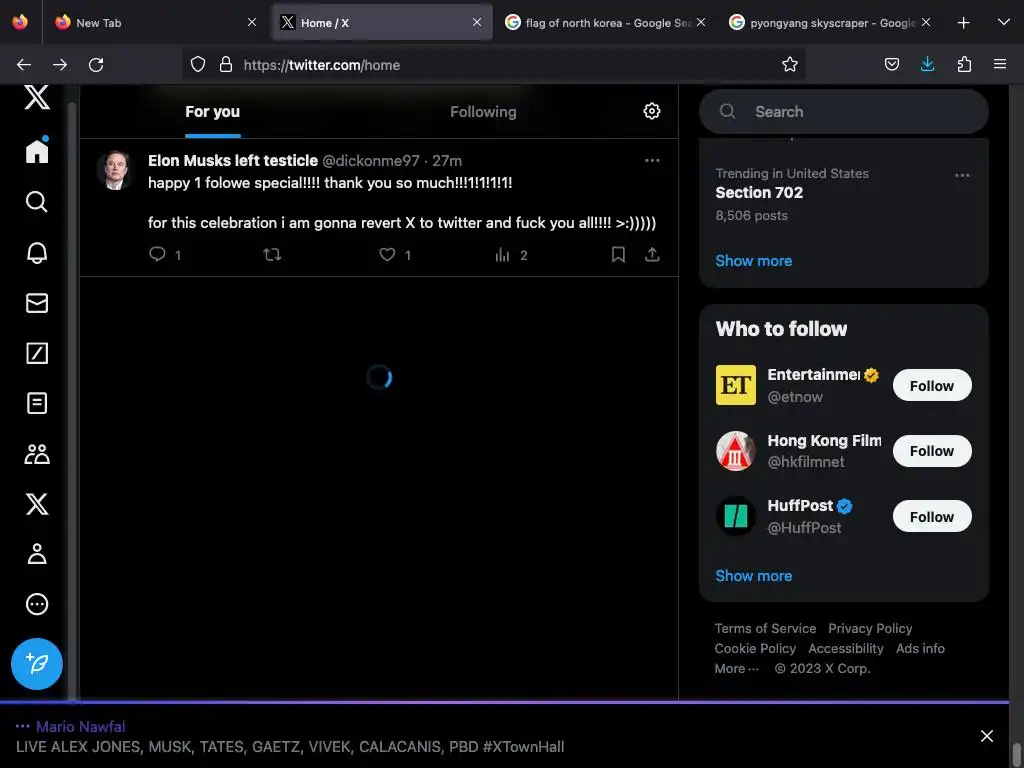Open tracking protection shield icon
1024x768 pixels.
tap(198, 64)
